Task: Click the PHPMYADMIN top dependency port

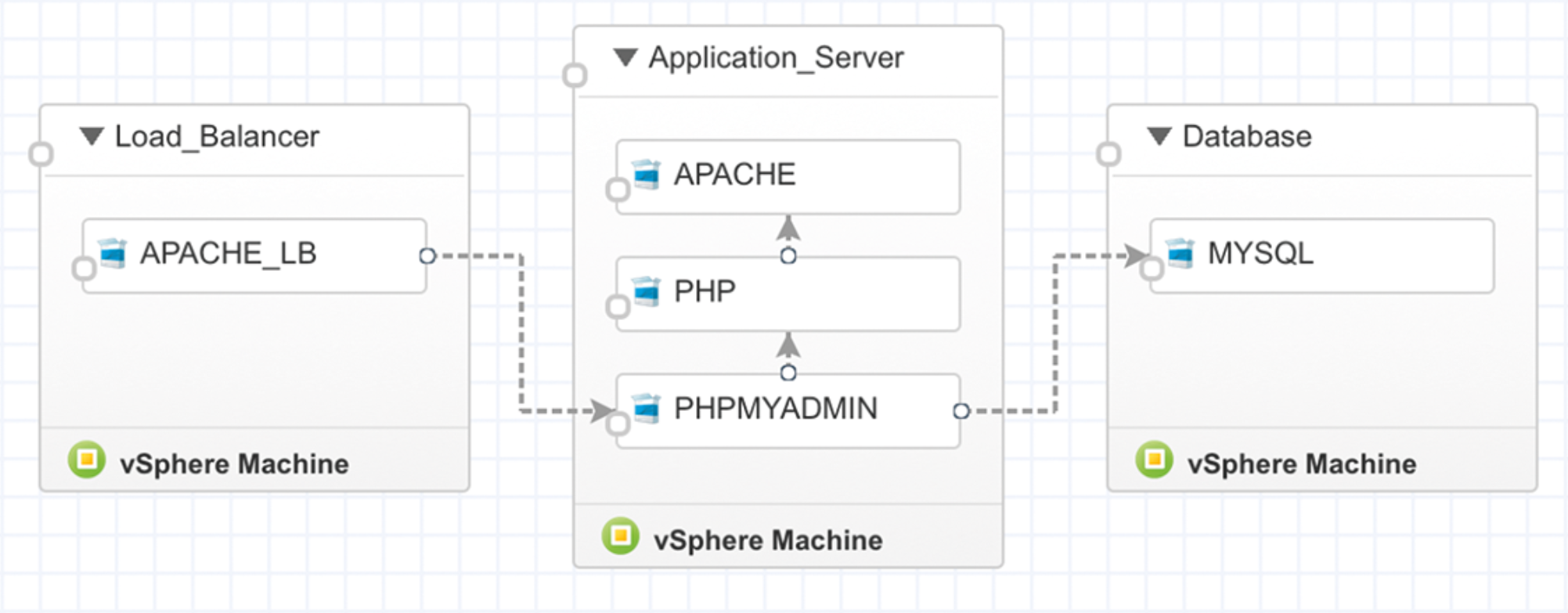Action: click(x=788, y=373)
